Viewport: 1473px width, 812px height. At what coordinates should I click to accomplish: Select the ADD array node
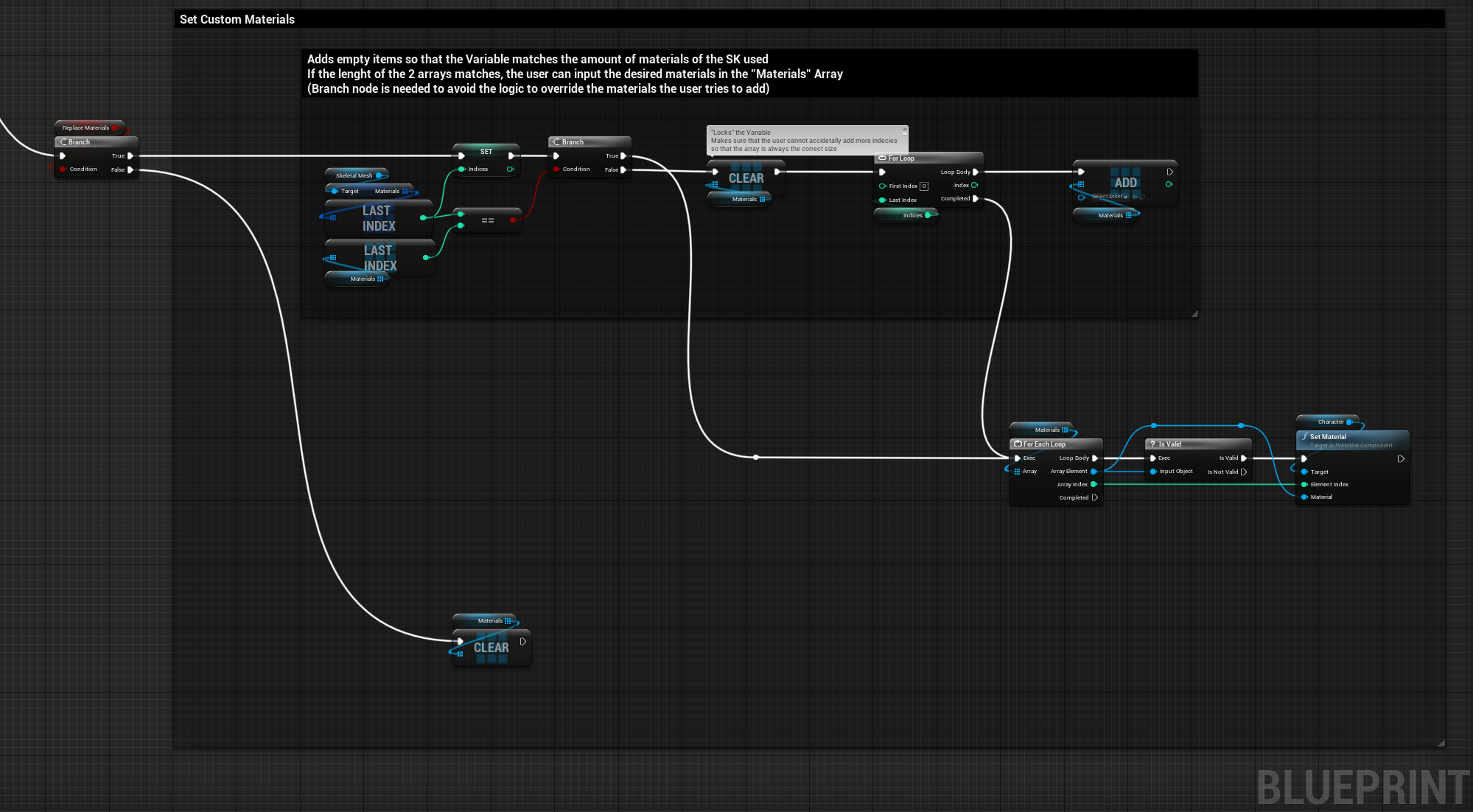pyautogui.click(x=1125, y=183)
